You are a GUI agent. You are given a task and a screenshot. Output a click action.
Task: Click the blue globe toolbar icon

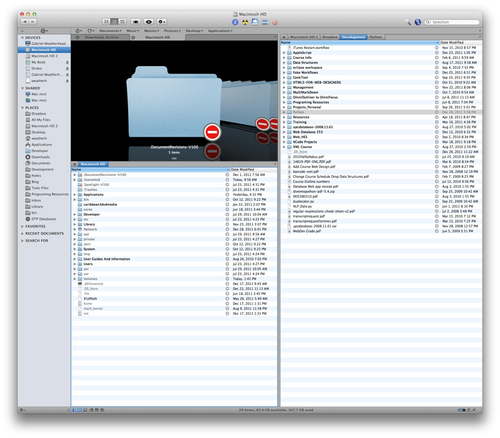[x=417, y=22]
